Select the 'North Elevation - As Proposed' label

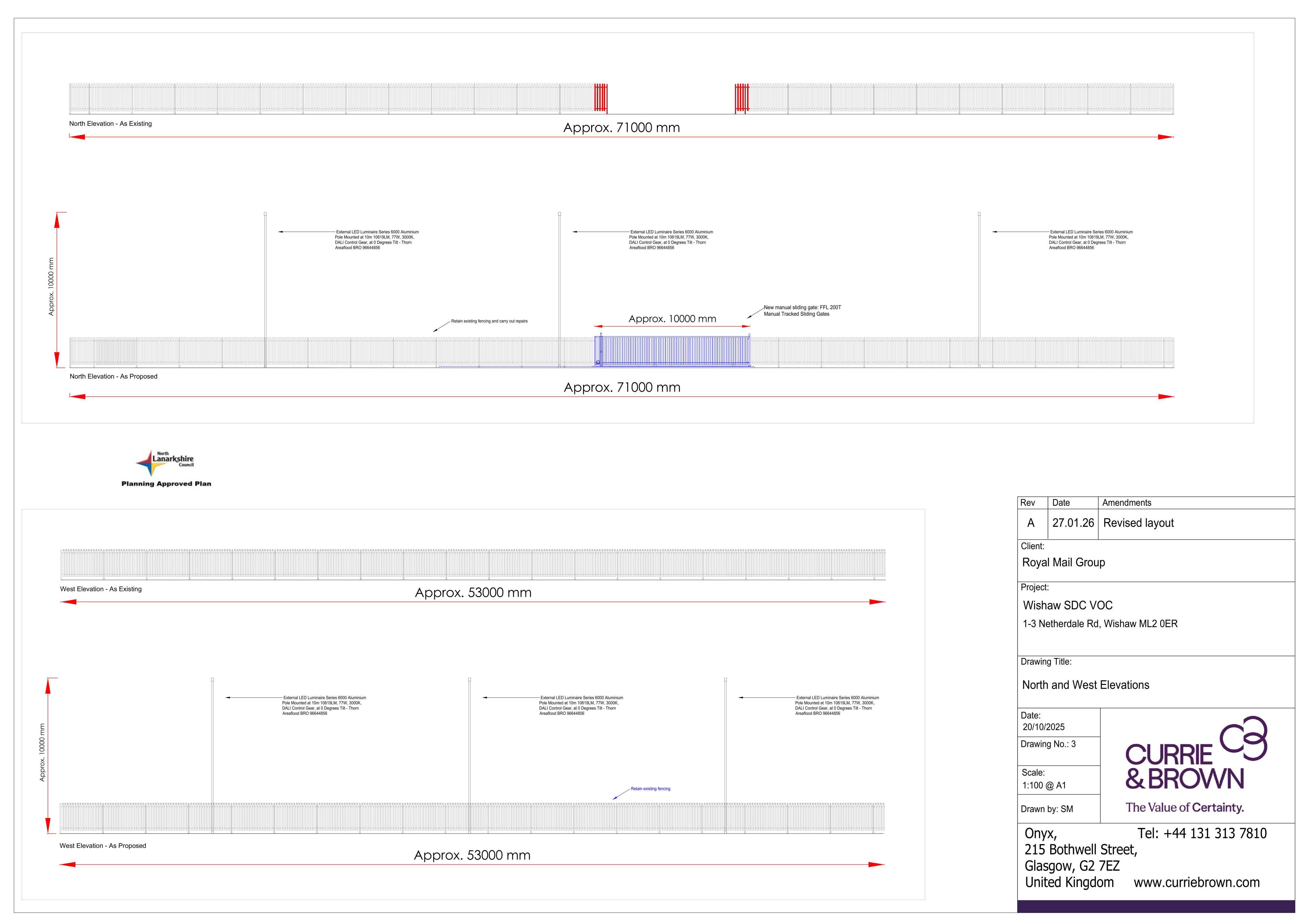point(113,376)
